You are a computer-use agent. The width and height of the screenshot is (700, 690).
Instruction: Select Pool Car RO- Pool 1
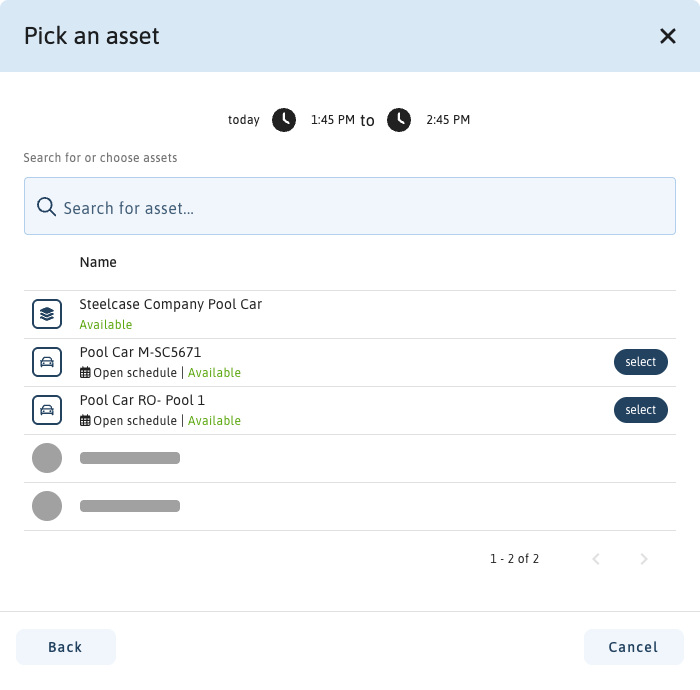(640, 410)
